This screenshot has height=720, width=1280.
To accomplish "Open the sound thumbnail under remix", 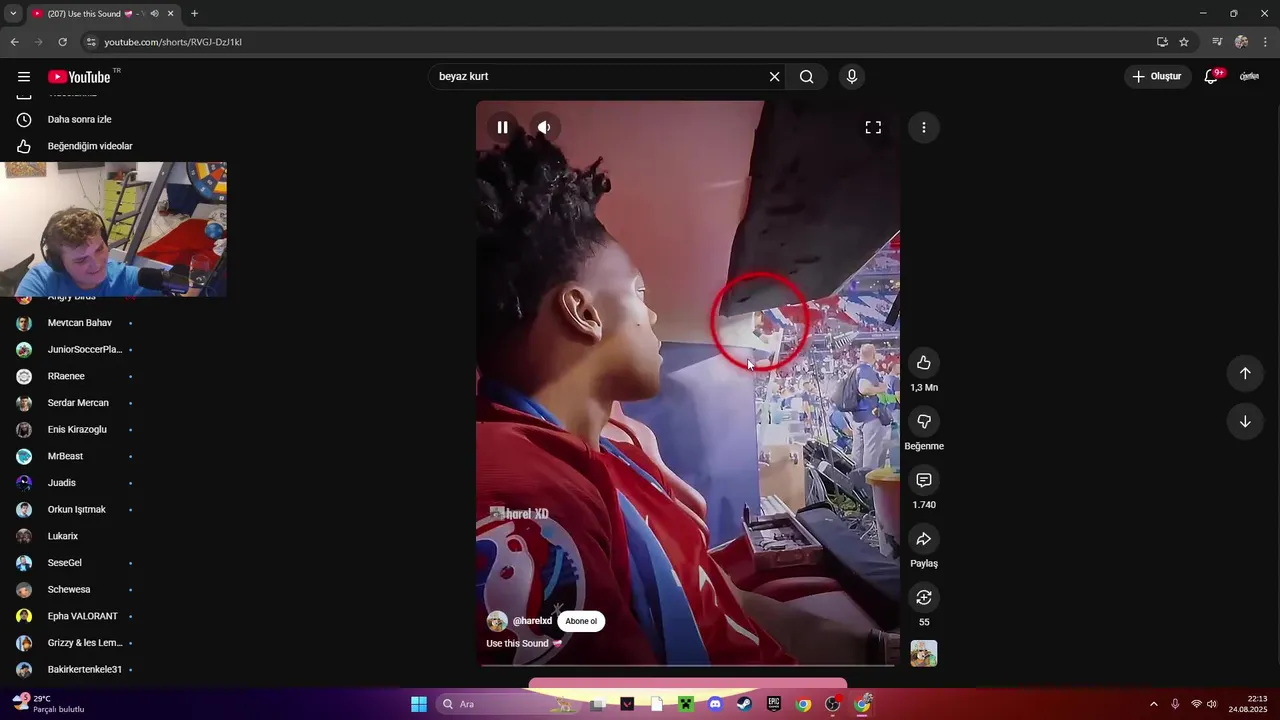I will [924, 654].
